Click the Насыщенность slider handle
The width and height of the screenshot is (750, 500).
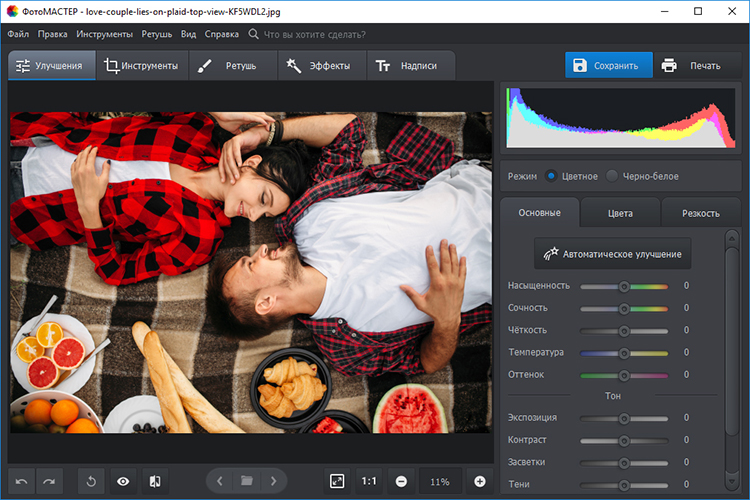click(x=624, y=286)
